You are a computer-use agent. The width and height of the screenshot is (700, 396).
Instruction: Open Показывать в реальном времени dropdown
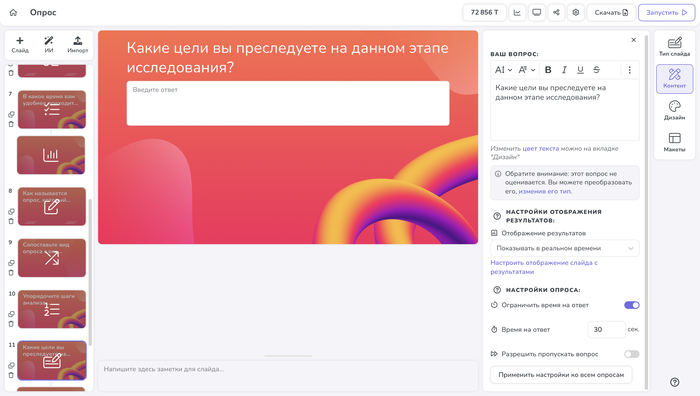pyautogui.click(x=565, y=248)
